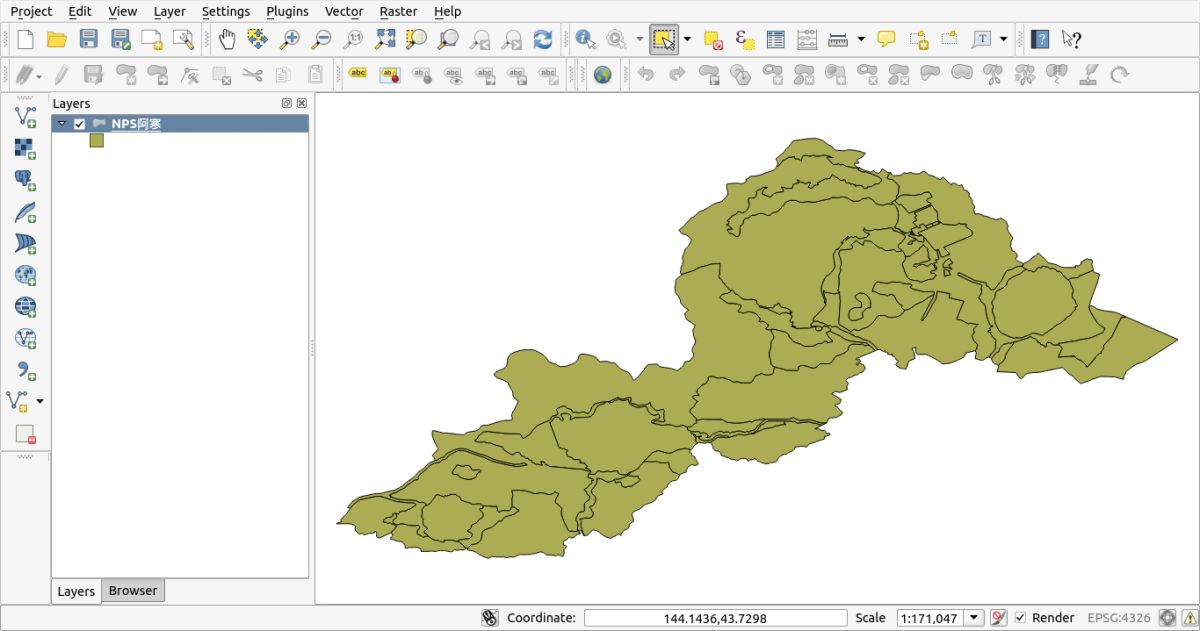Select the Pan Map hand tool

[x=227, y=39]
